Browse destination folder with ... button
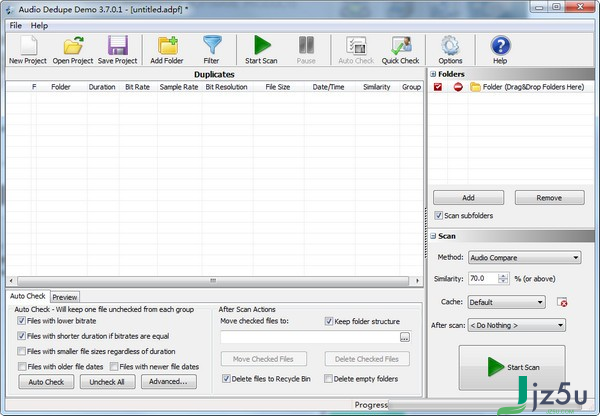Viewport: 600px width, 416px height. 404,337
